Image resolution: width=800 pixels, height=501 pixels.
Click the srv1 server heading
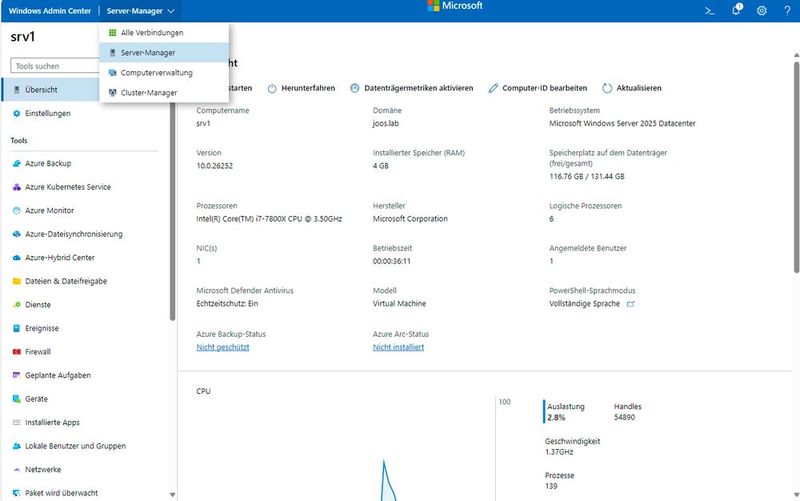click(x=23, y=37)
